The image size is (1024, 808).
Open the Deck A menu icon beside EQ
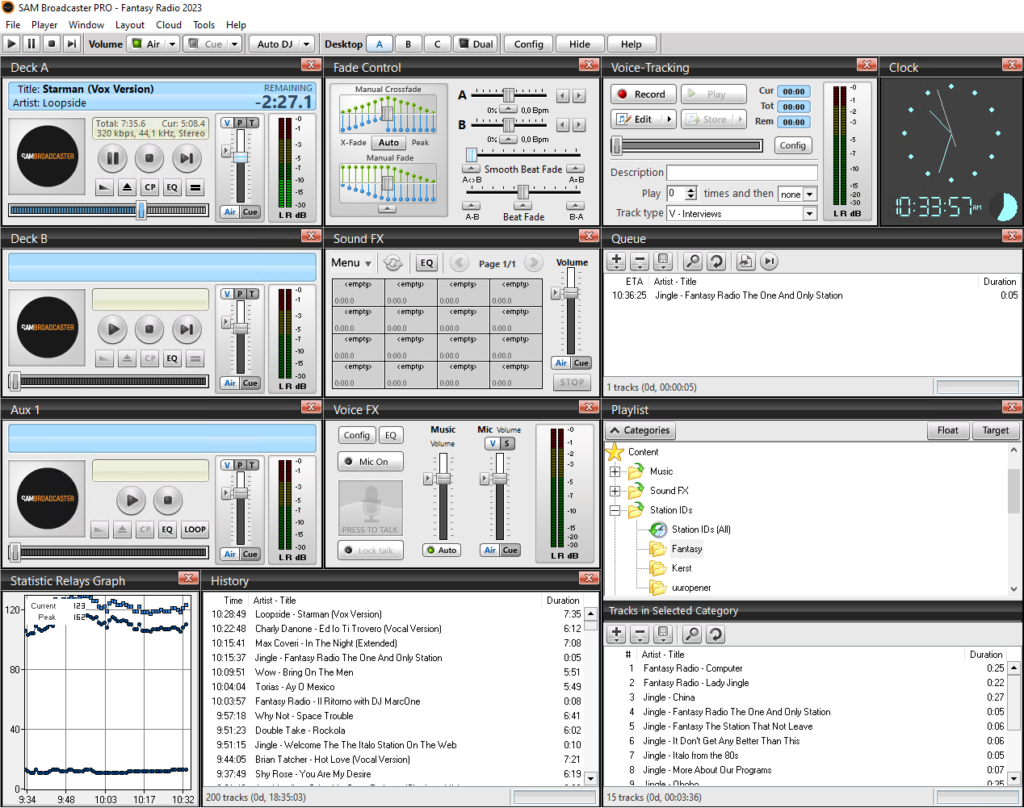[195, 187]
